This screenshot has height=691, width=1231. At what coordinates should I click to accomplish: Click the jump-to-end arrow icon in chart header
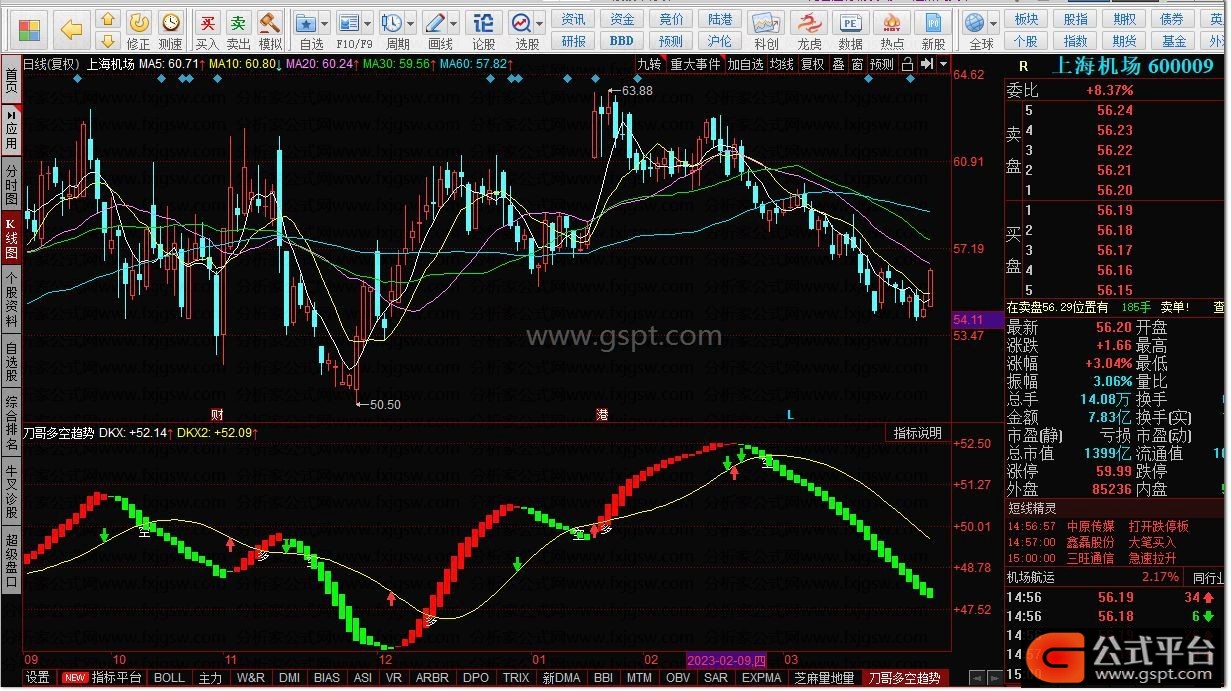click(927, 64)
